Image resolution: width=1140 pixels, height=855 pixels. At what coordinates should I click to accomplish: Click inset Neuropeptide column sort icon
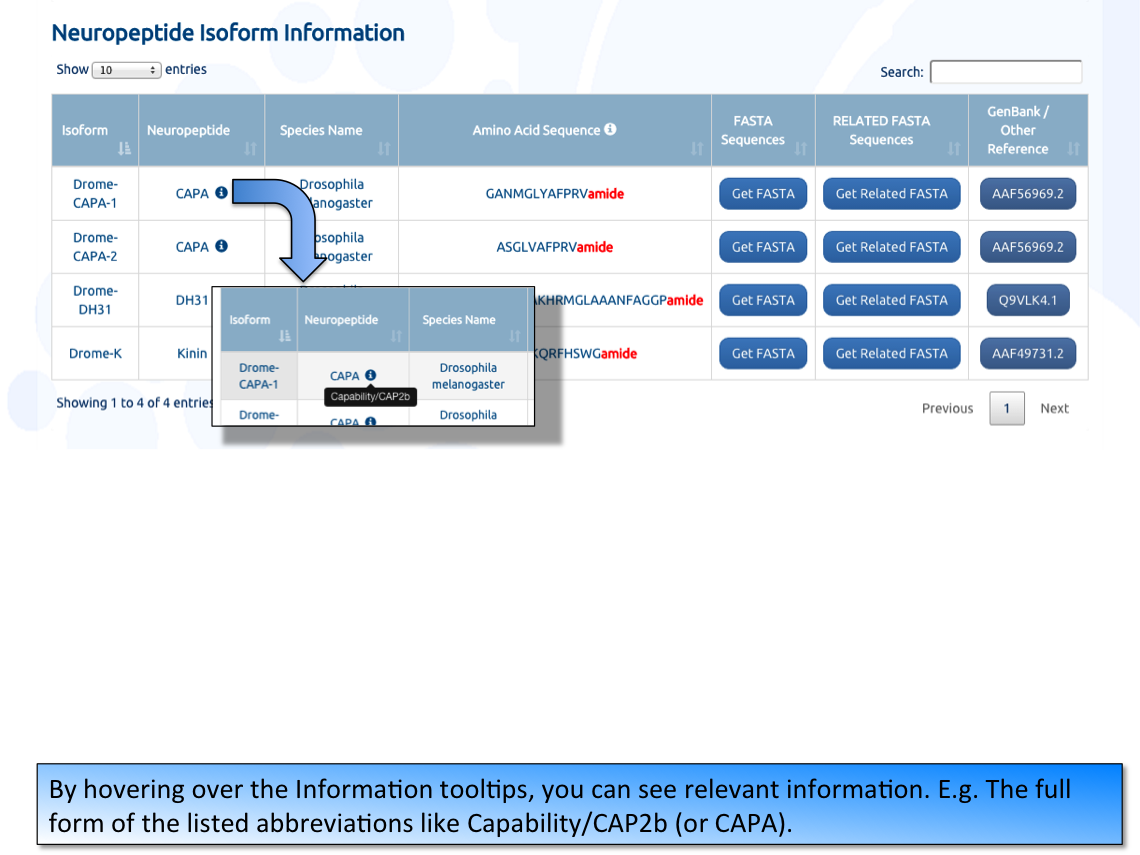coord(396,336)
